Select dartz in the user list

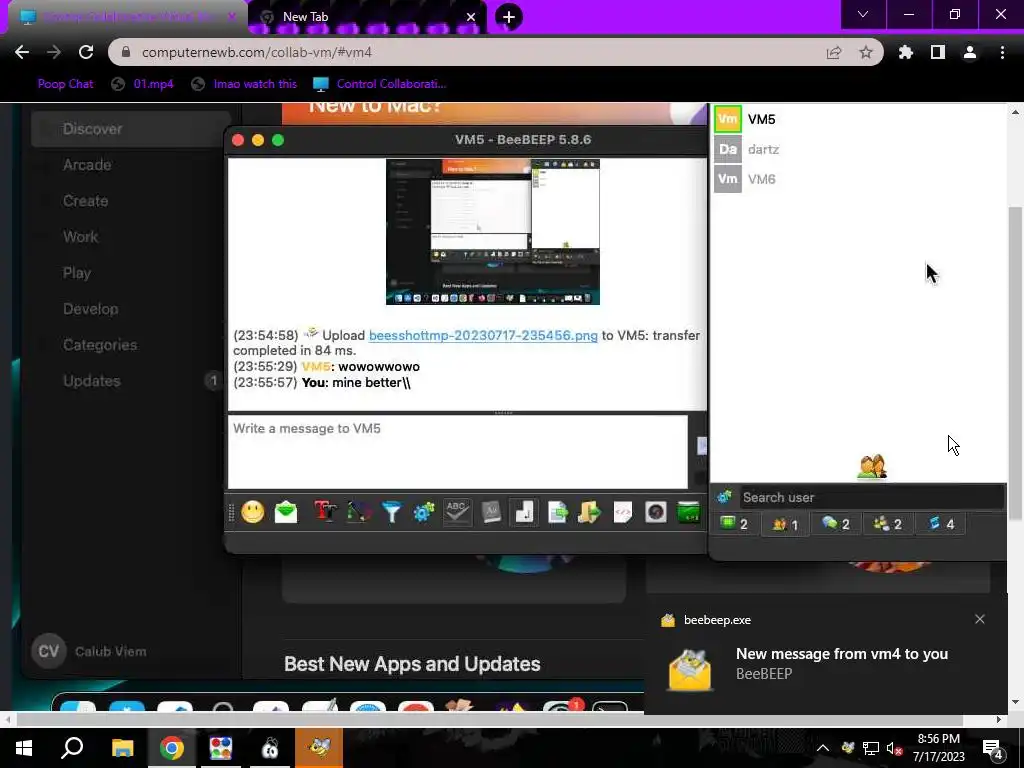tap(858, 150)
